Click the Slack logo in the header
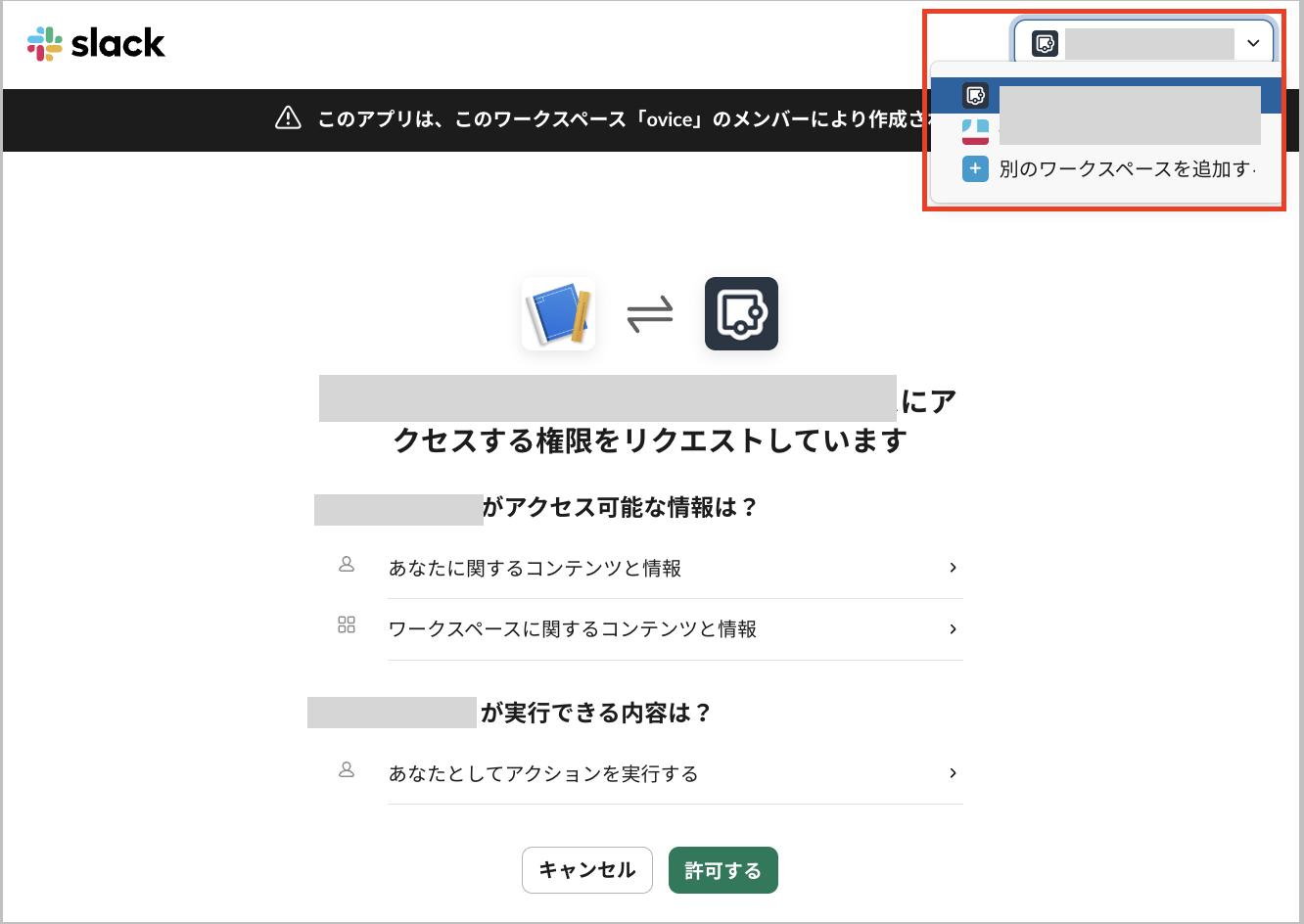The width and height of the screenshot is (1304, 924). coord(96,43)
